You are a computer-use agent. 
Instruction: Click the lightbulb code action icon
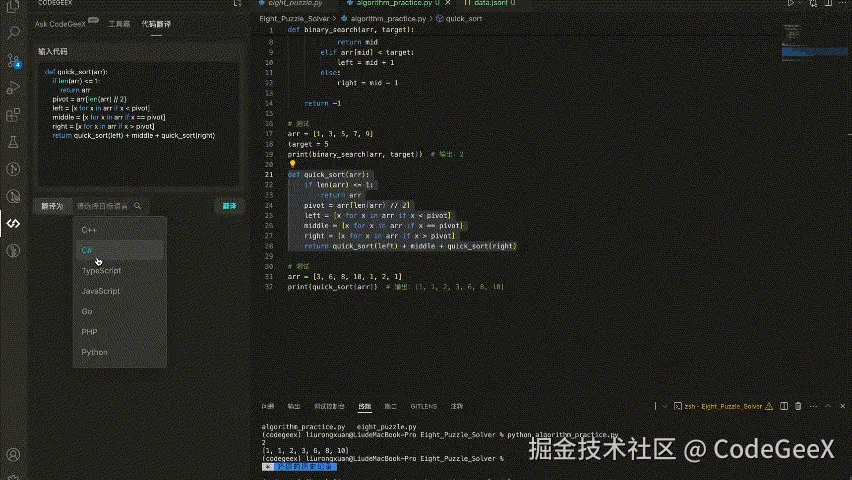[292, 164]
